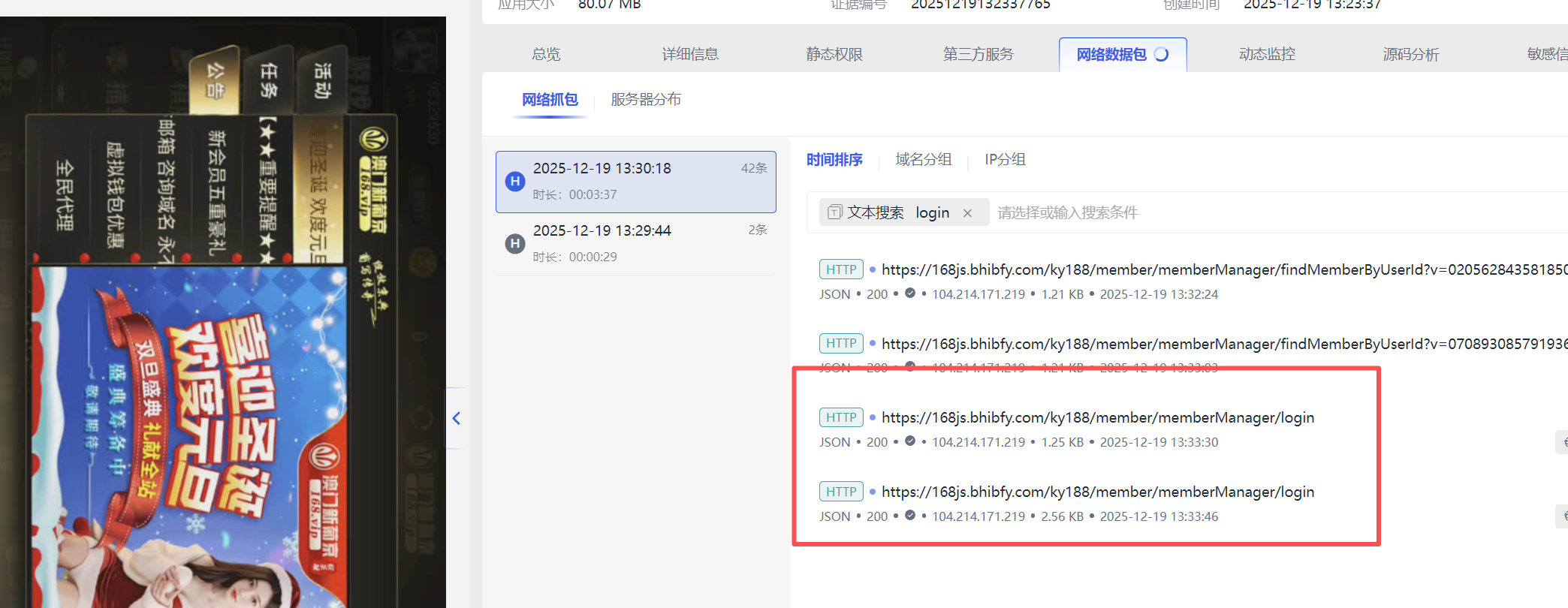The image size is (1568, 608).
Task: Click IP 104.214.171.219 in the 13:33:46 row
Action: click(978, 516)
